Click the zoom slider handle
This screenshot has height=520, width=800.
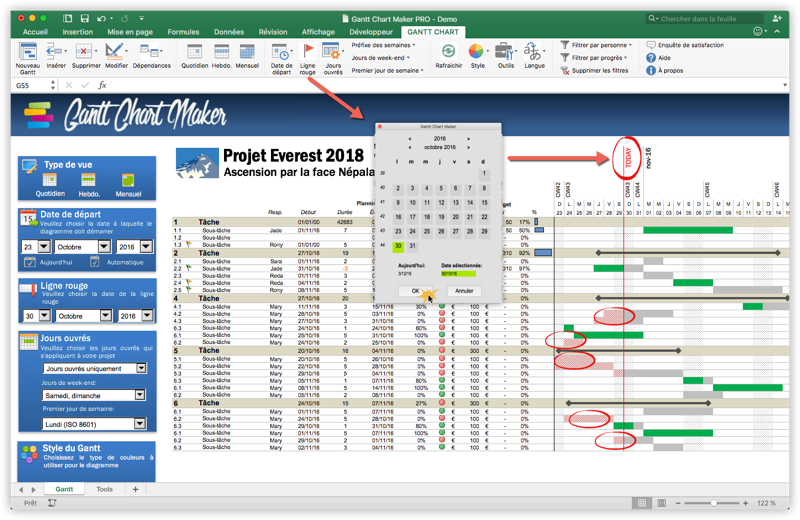[x=713, y=503]
